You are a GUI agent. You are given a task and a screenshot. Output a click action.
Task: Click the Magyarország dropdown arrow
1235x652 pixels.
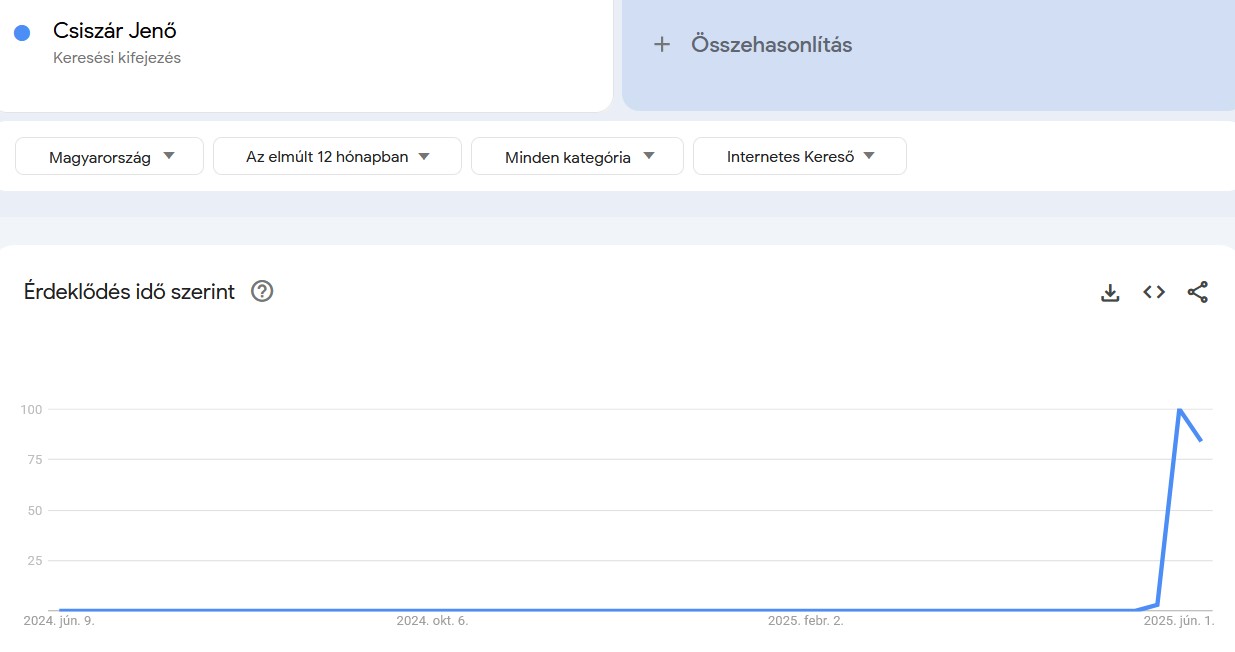[x=171, y=156]
